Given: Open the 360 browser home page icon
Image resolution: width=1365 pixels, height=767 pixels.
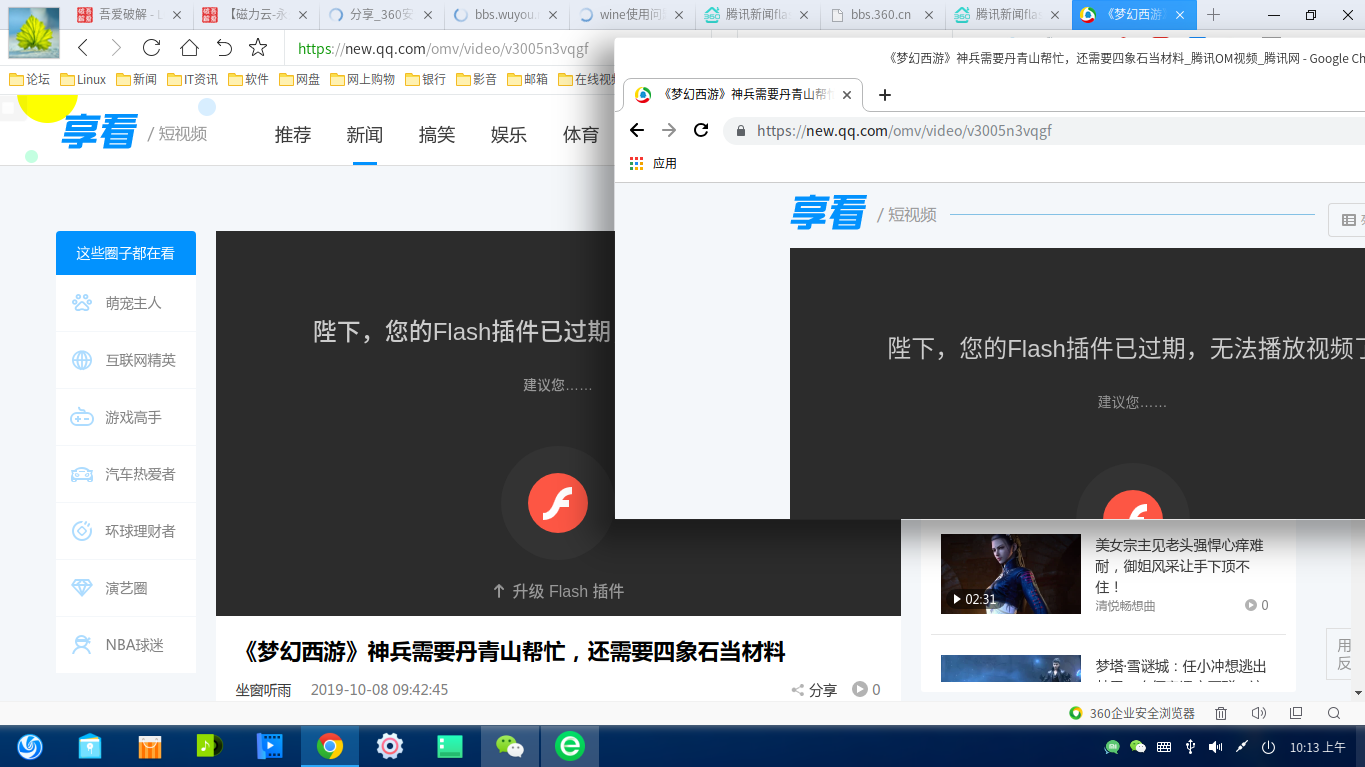Looking at the screenshot, I should point(189,48).
